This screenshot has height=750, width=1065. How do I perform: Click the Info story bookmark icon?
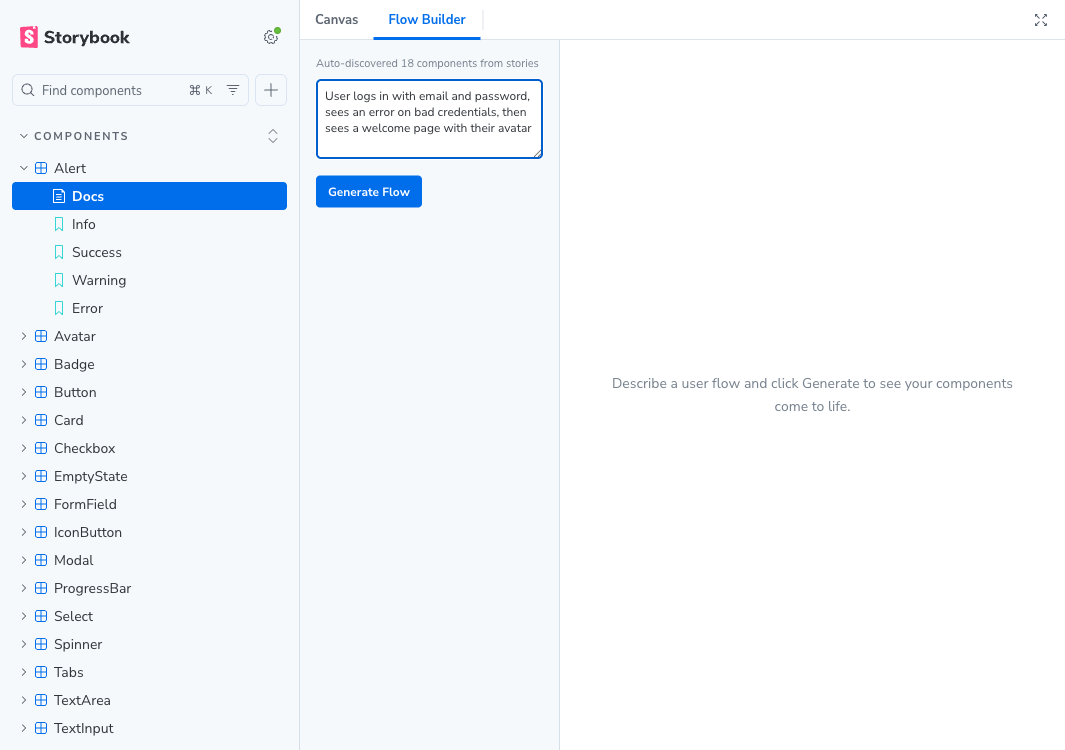pos(59,224)
